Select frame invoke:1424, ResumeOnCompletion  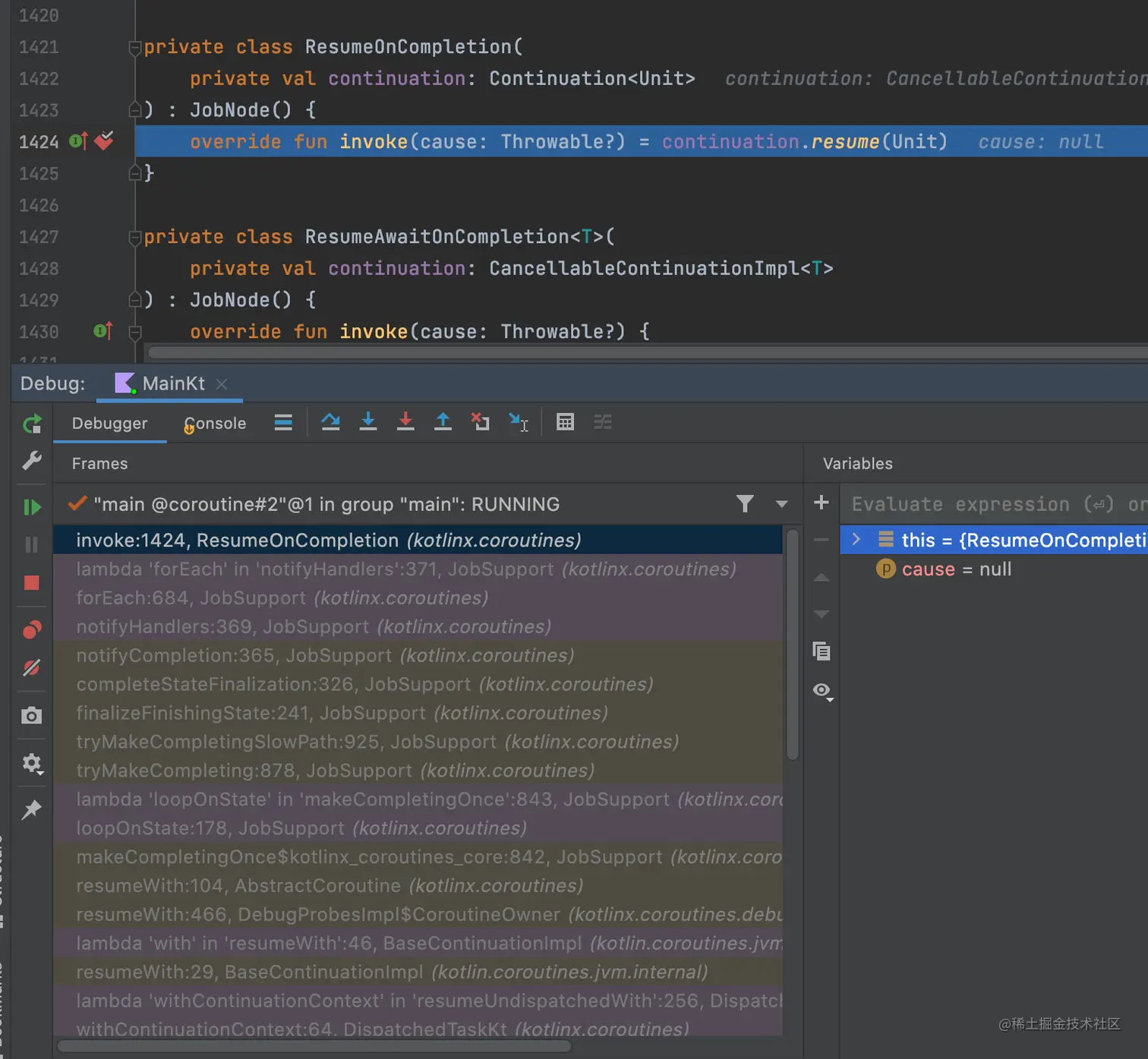[x=418, y=541]
